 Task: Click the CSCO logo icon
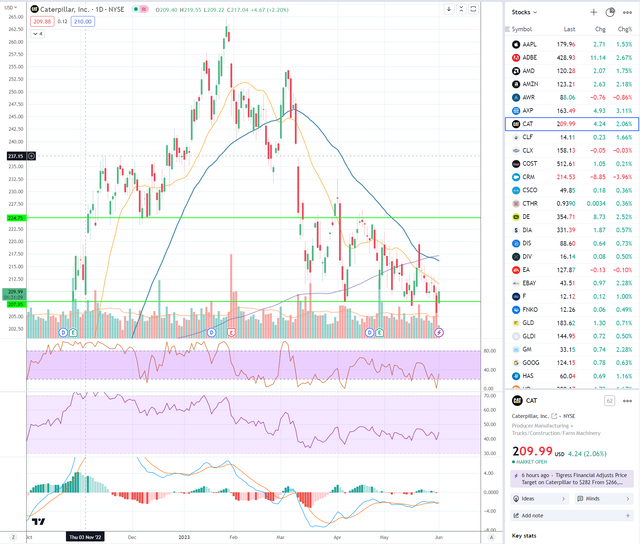click(516, 190)
